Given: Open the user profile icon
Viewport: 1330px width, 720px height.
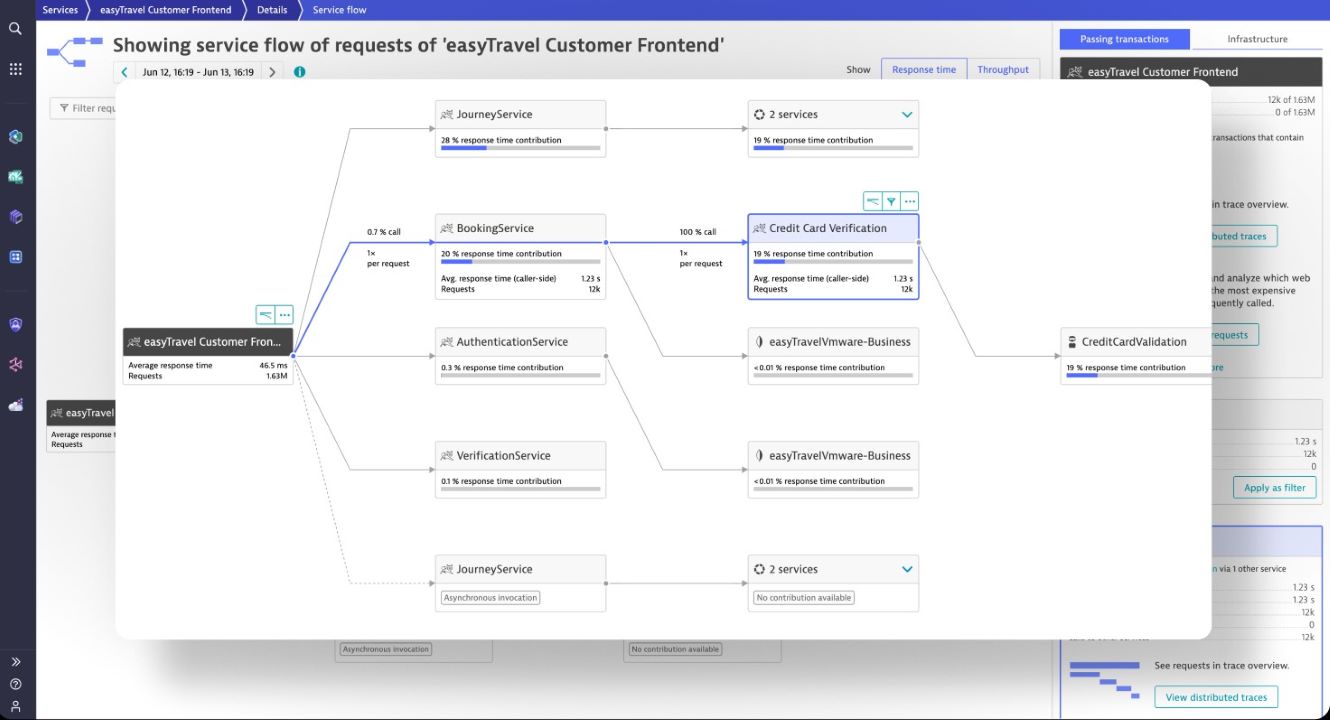Looking at the screenshot, I should pyautogui.click(x=15, y=706).
